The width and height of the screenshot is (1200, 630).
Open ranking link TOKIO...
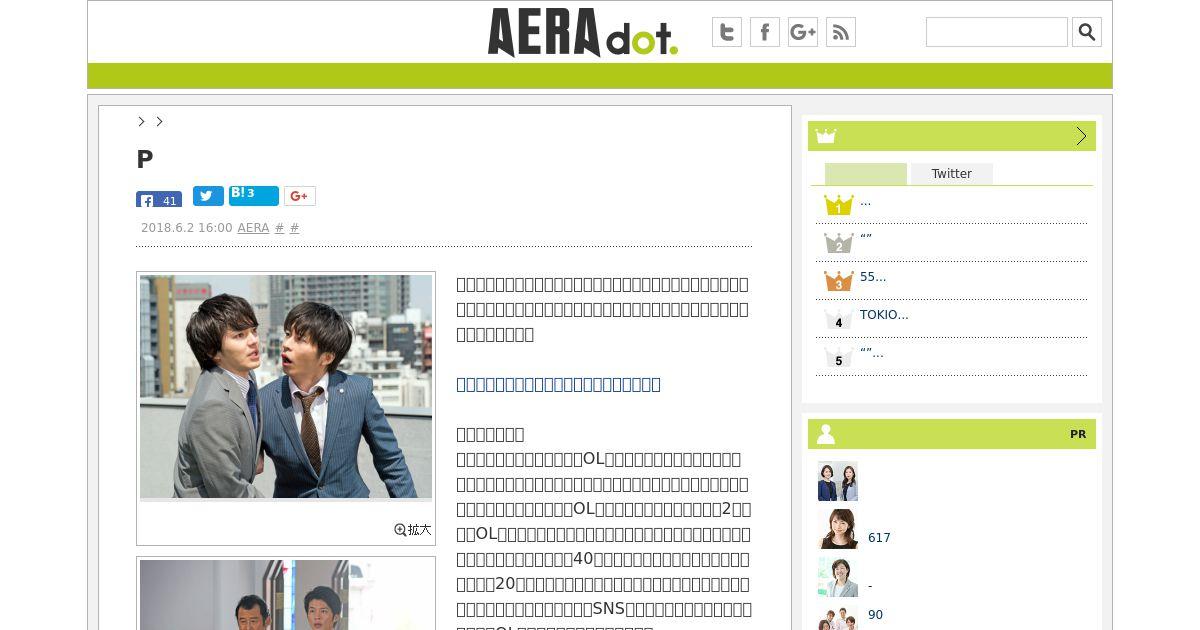[884, 315]
